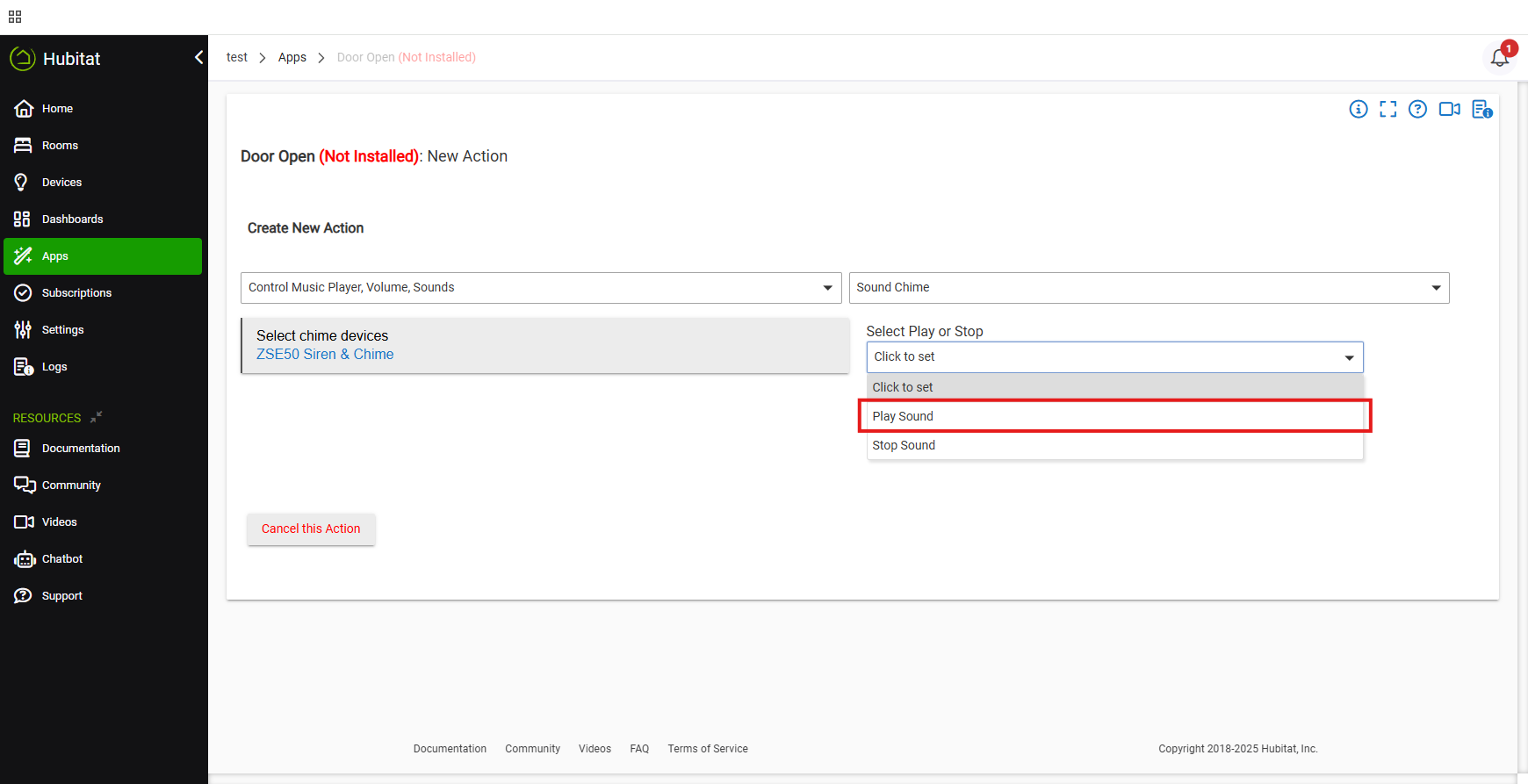Open Settings from the sidebar
The image size is (1528, 784).
(x=62, y=330)
